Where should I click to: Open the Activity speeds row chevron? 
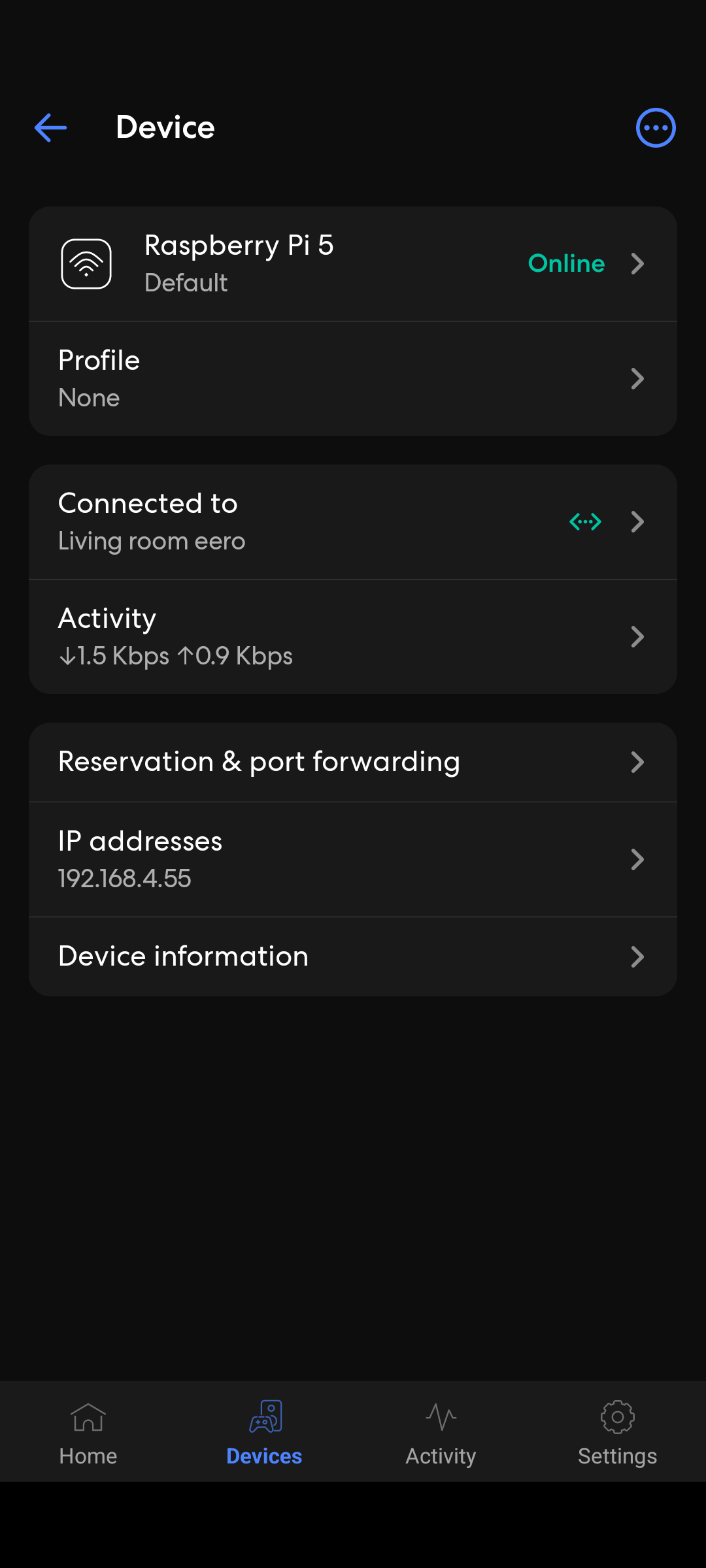(637, 636)
